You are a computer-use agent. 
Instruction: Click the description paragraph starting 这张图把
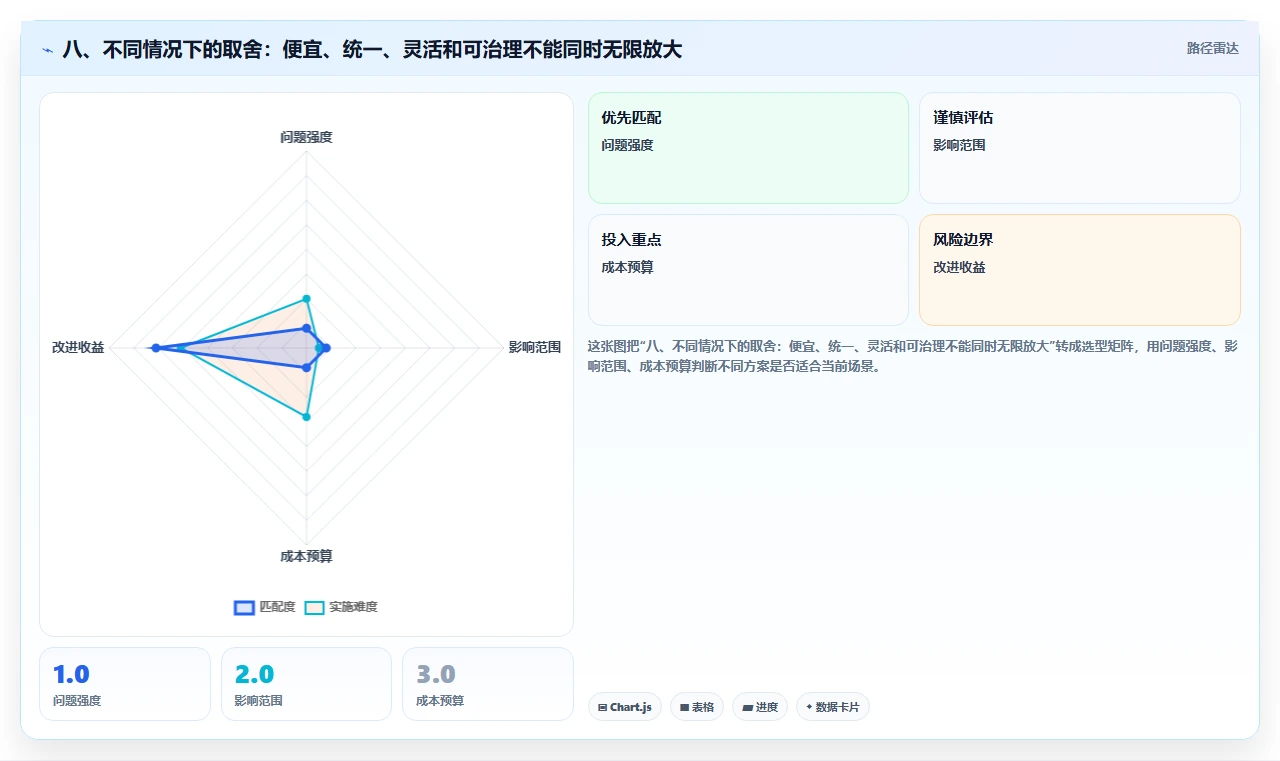tap(914, 356)
